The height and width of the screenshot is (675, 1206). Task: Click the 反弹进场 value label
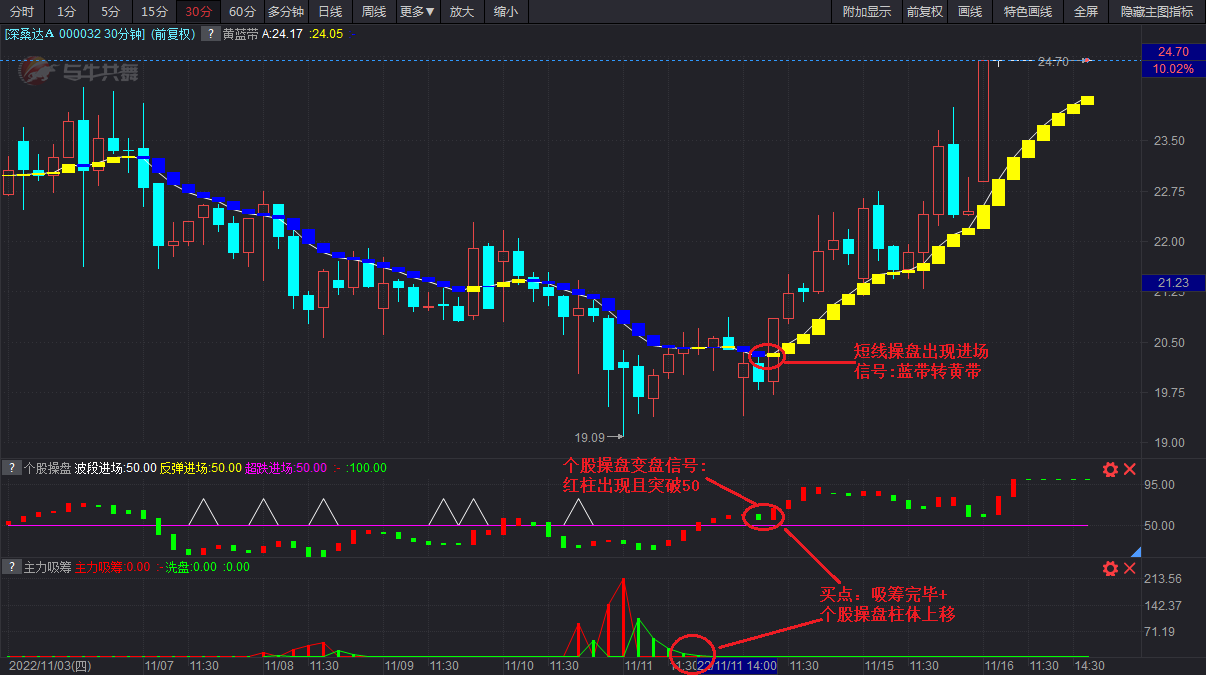(200, 468)
